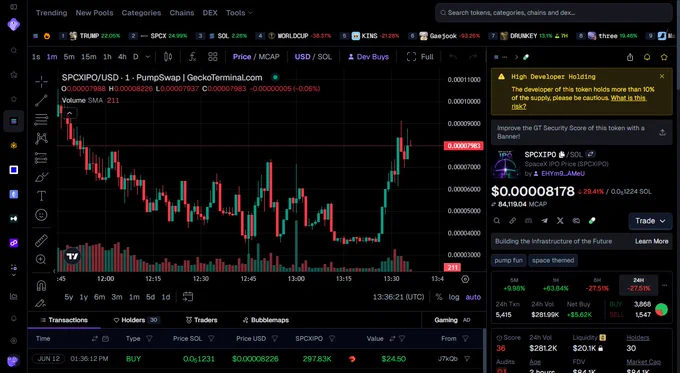680x373 pixels.
Task: Open filter for From column
Action: [x=465, y=339]
